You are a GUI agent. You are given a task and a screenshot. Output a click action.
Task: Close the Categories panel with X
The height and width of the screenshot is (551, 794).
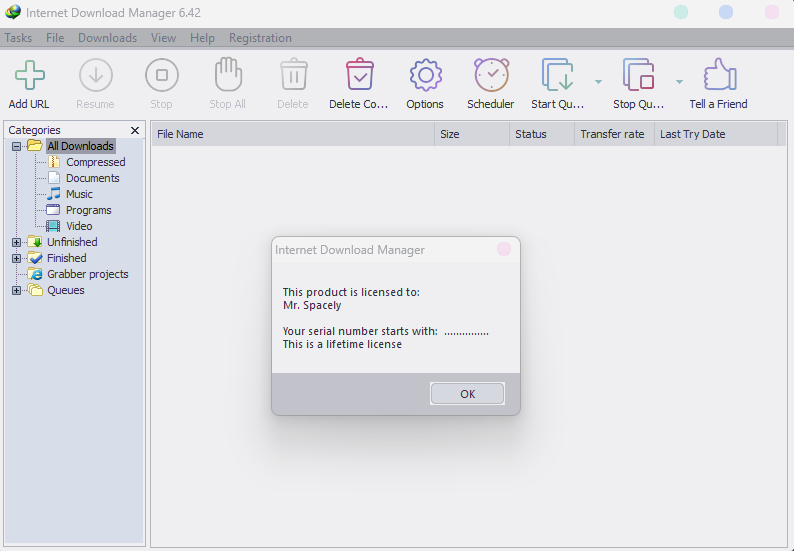(135, 131)
